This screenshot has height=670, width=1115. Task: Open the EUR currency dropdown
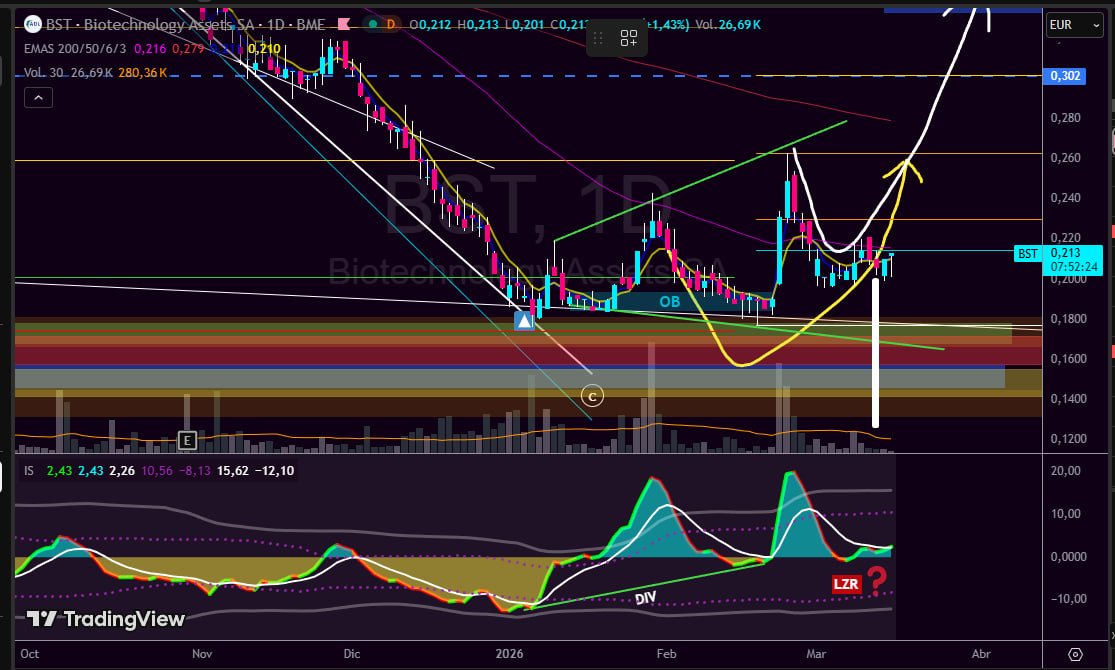coord(1074,24)
